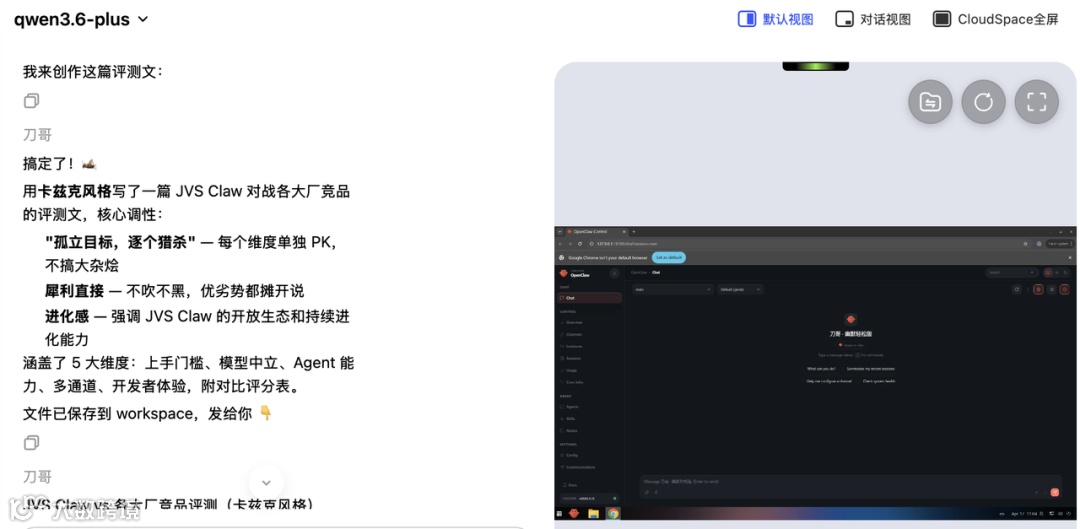Expand the Default model dropdown
The image size is (1080, 529).
(740, 290)
